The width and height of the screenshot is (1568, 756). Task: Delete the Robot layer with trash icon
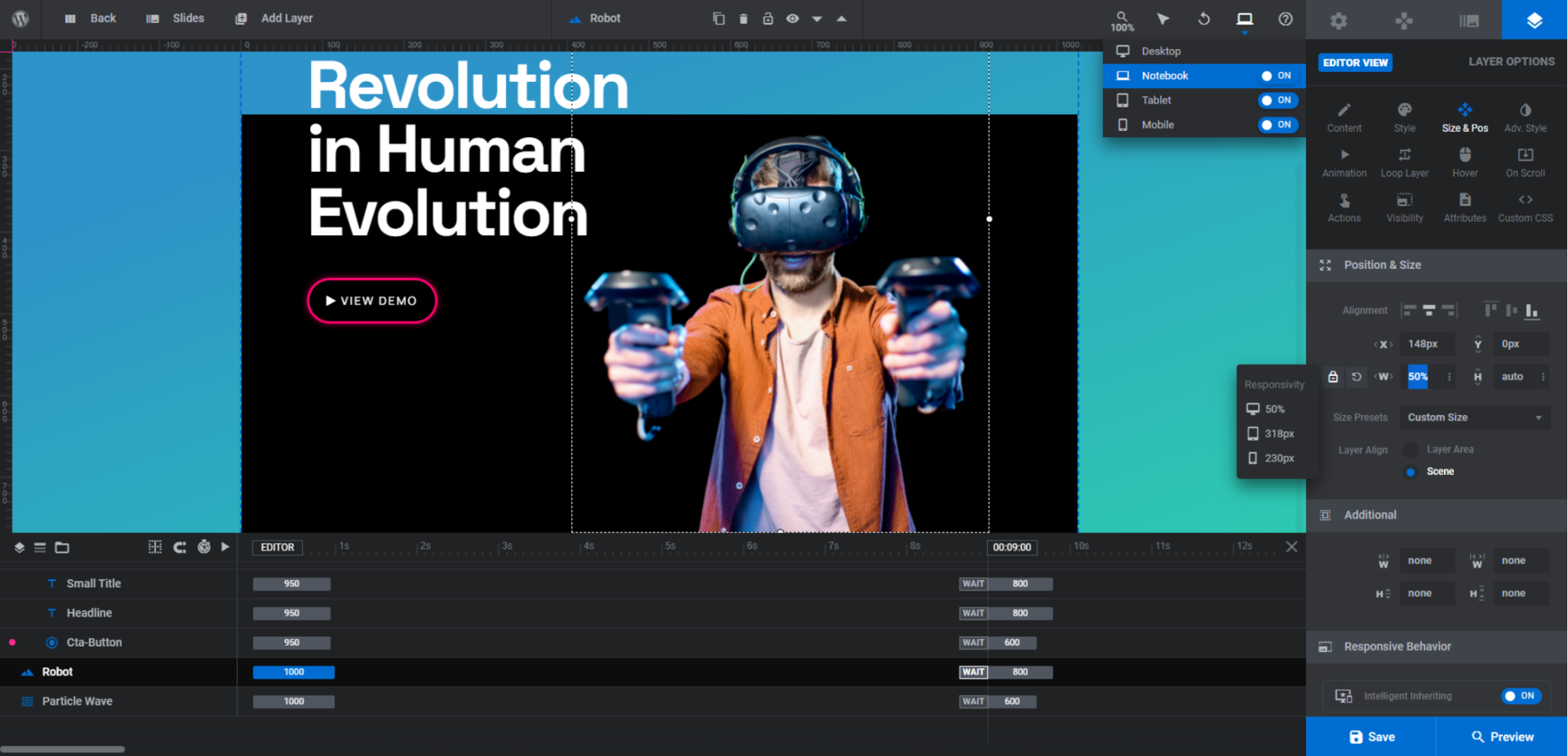pyautogui.click(x=743, y=18)
